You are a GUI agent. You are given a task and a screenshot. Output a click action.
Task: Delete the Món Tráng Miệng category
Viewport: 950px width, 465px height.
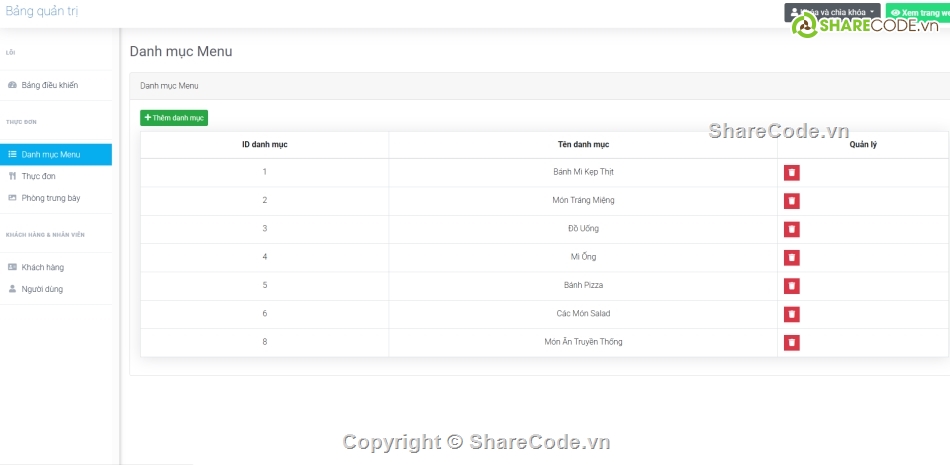coord(791,201)
